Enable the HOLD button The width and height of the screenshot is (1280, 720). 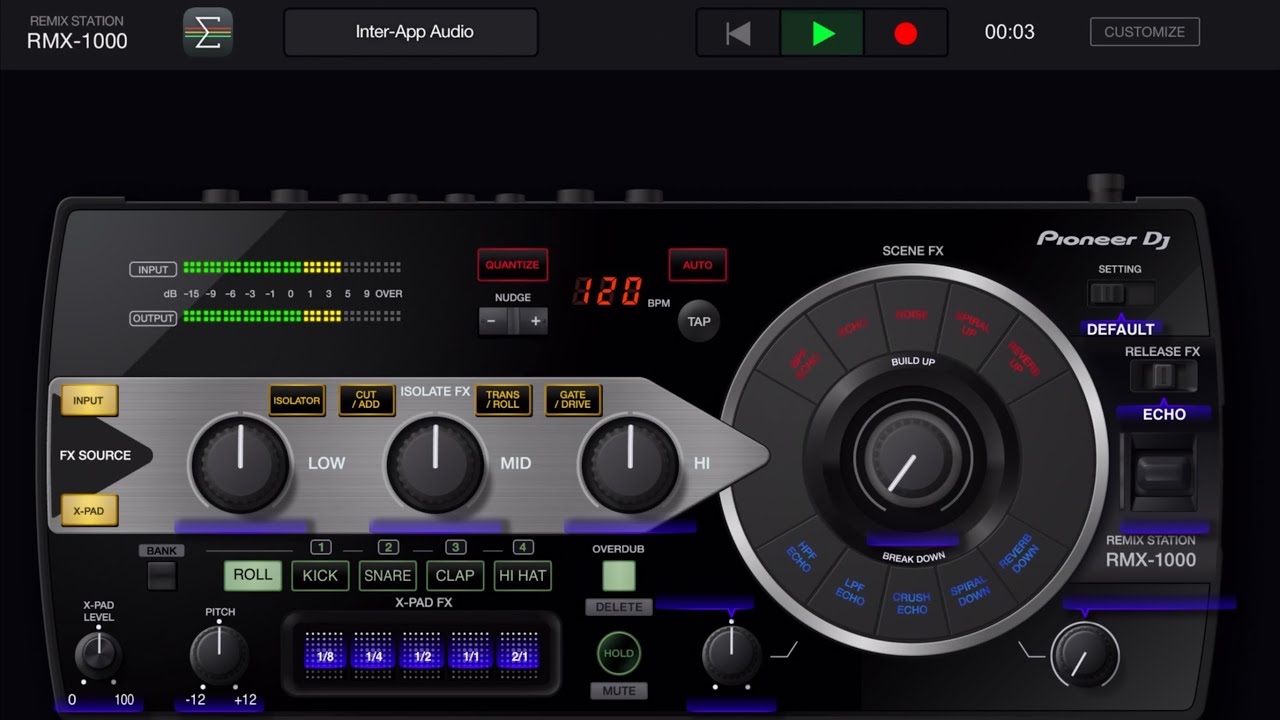click(619, 653)
